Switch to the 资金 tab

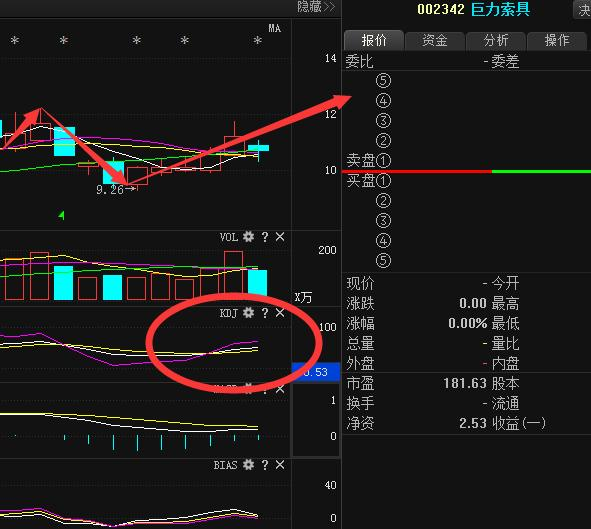[x=435, y=40]
